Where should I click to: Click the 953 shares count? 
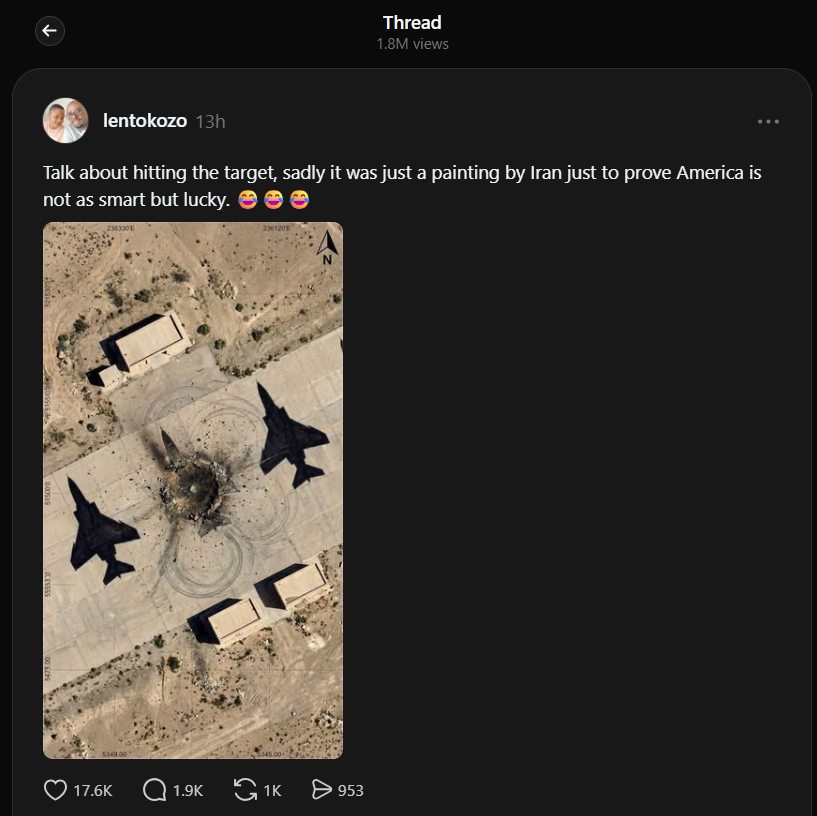(351, 790)
